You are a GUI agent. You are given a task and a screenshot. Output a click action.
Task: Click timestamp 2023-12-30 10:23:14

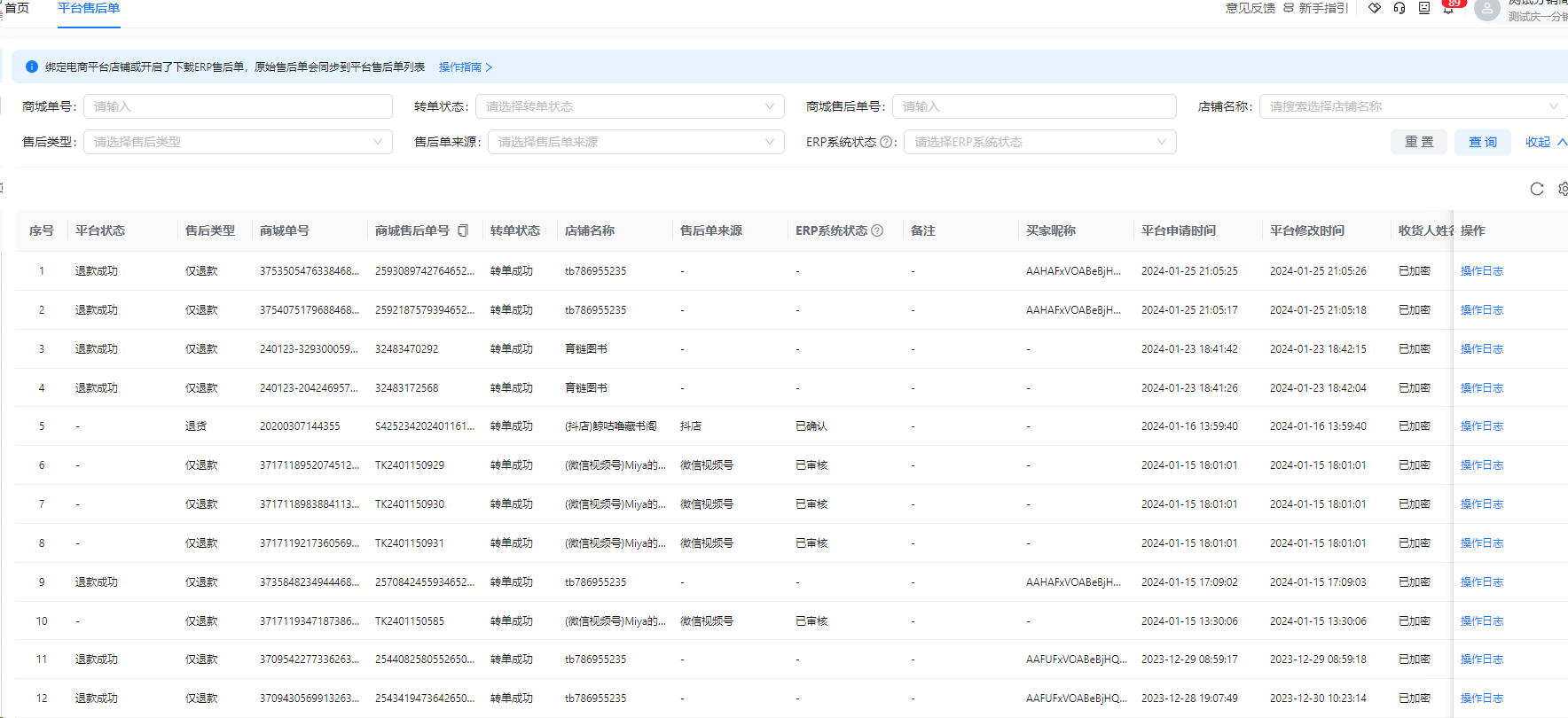coord(1318,698)
